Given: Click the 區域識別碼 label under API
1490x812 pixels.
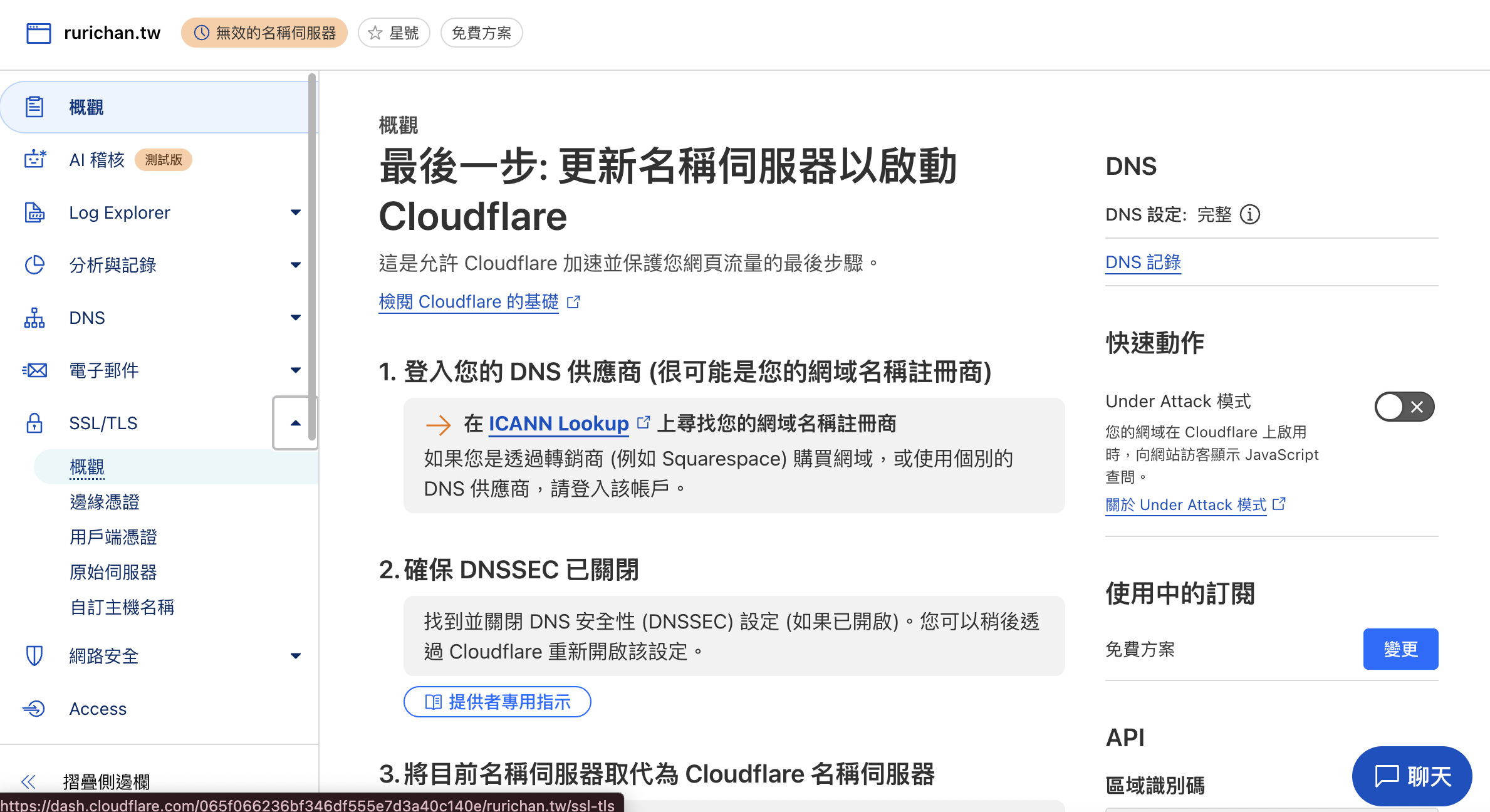Looking at the screenshot, I should pyautogui.click(x=1155, y=785).
